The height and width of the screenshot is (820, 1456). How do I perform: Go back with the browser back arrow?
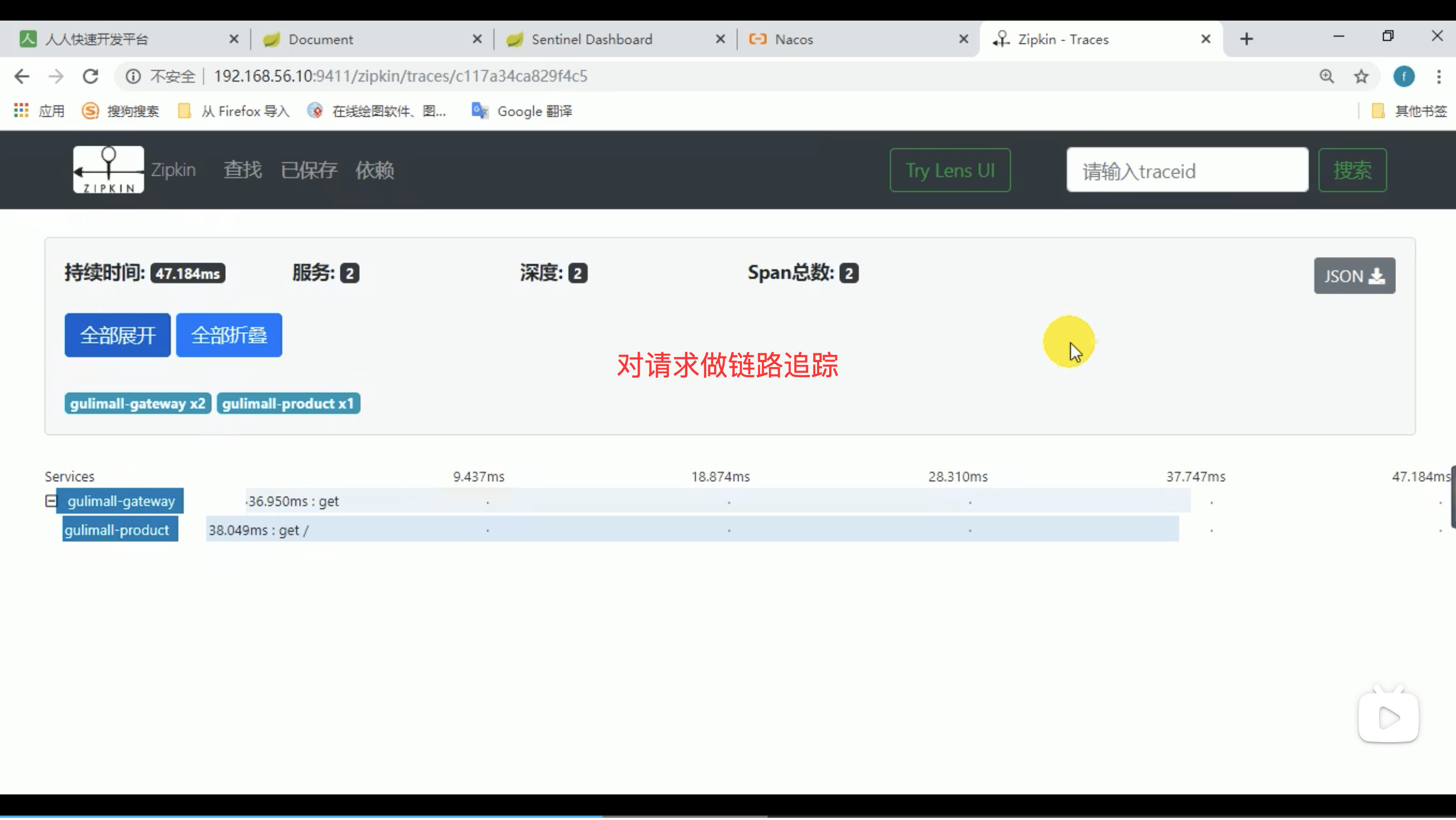22,76
